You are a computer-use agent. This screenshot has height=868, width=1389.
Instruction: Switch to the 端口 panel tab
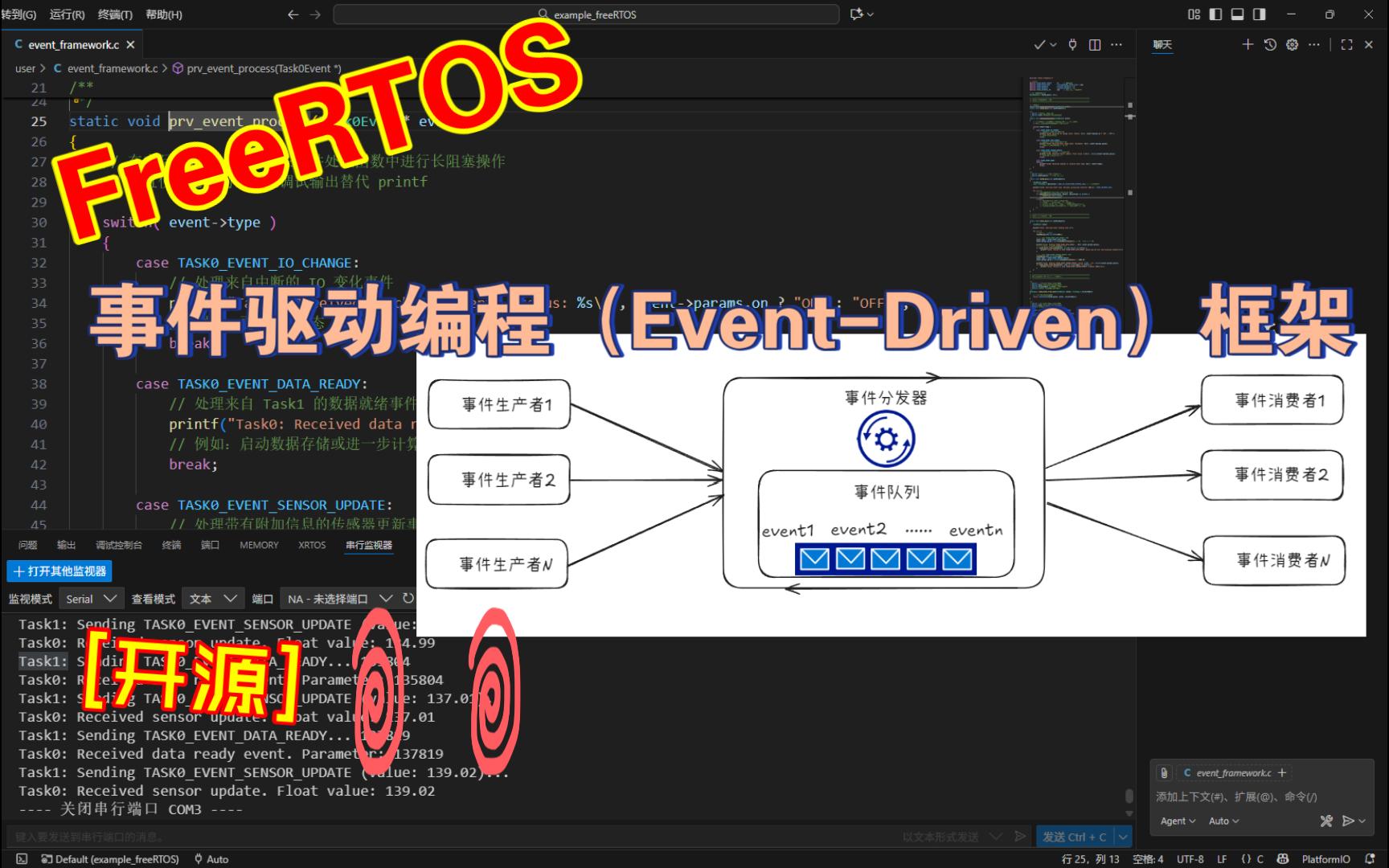click(x=210, y=545)
